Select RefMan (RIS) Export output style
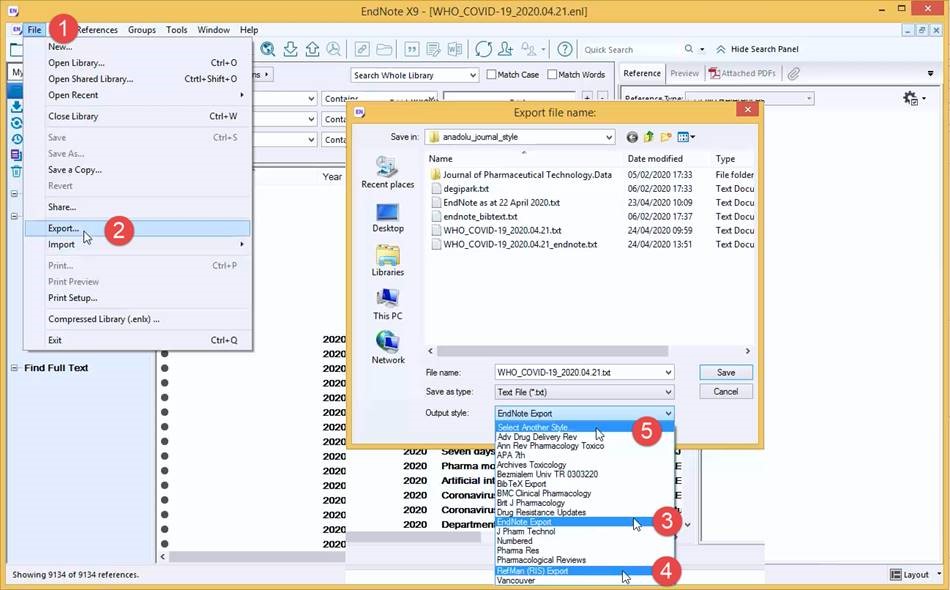This screenshot has width=950, height=590. click(584, 571)
